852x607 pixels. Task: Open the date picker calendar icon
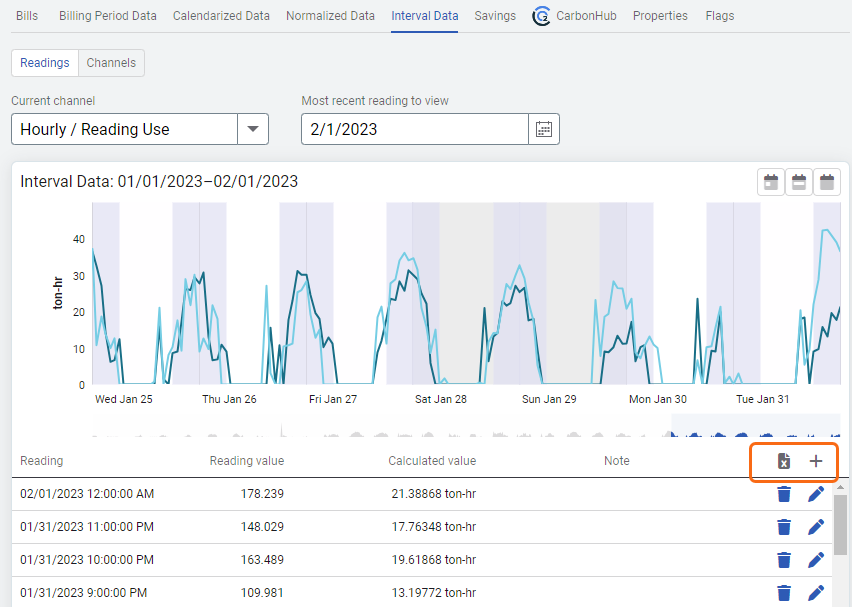(544, 129)
